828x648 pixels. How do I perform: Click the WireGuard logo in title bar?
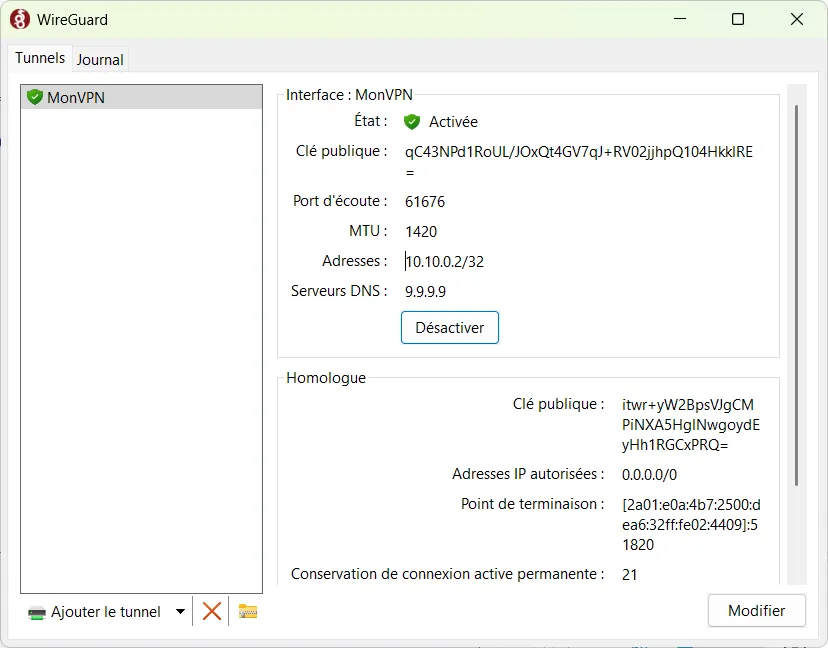pos(20,20)
